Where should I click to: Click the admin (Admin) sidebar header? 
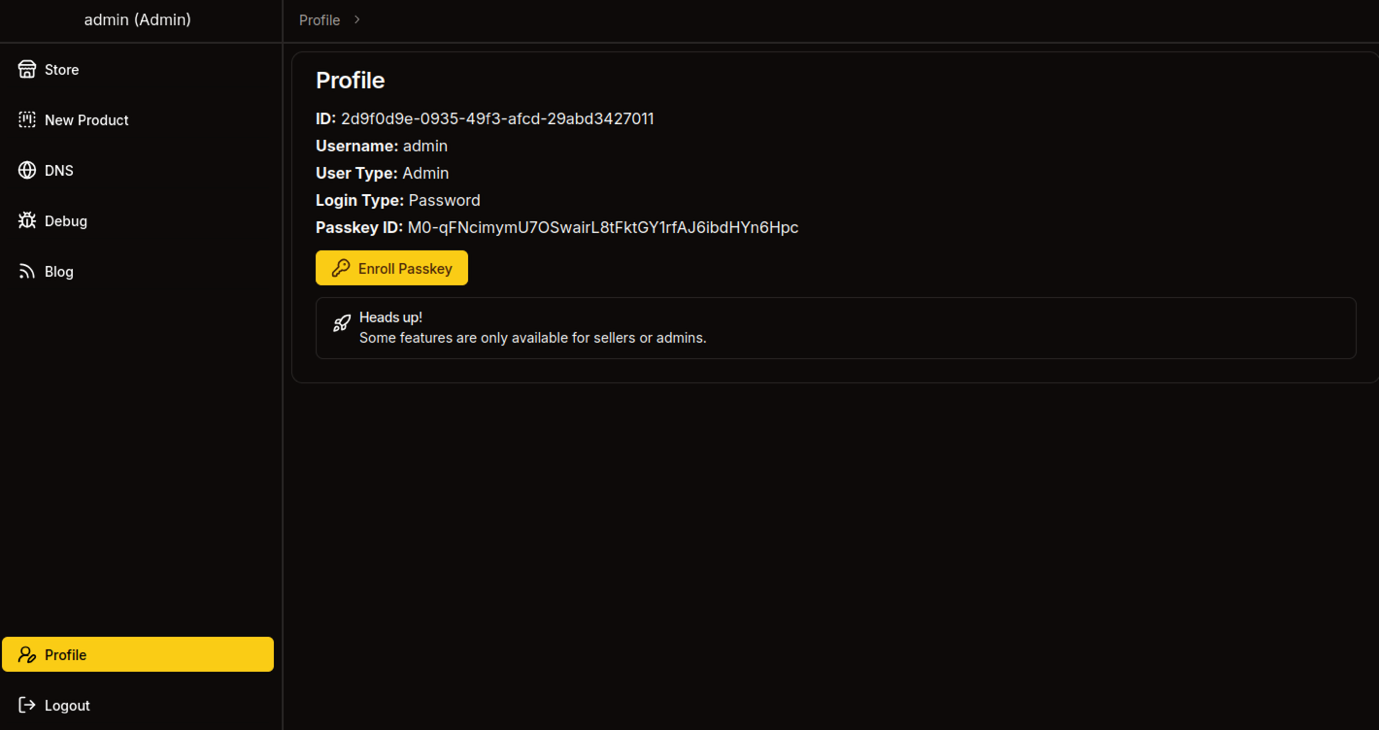137,20
